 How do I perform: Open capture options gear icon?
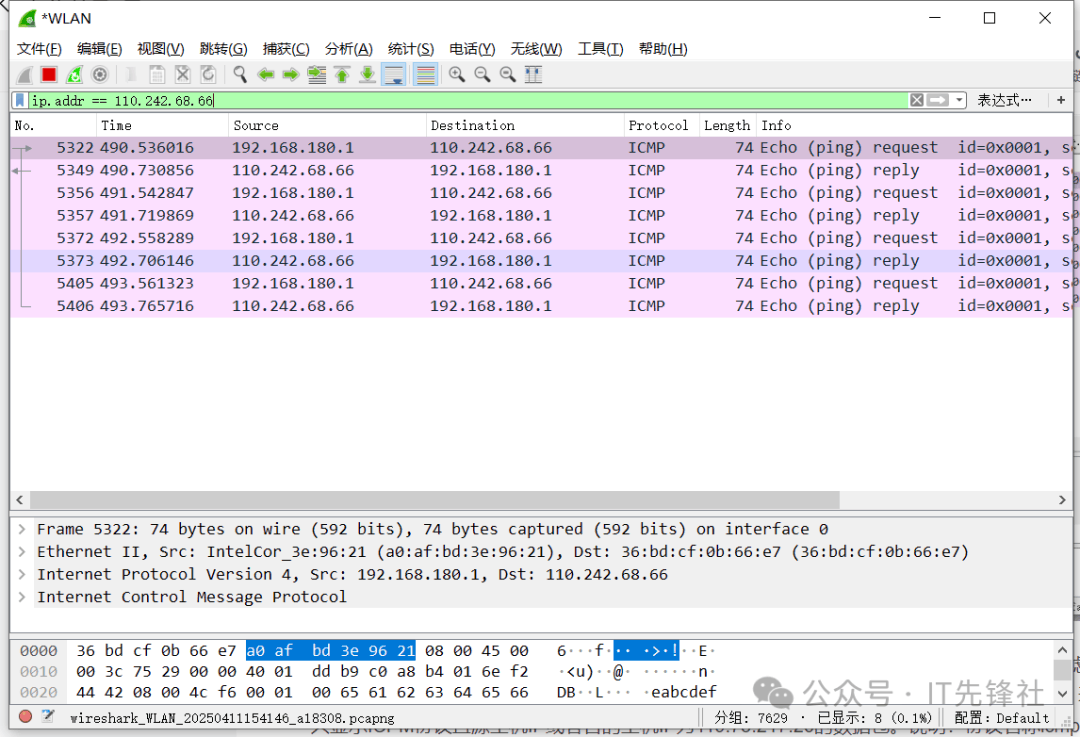[100, 75]
